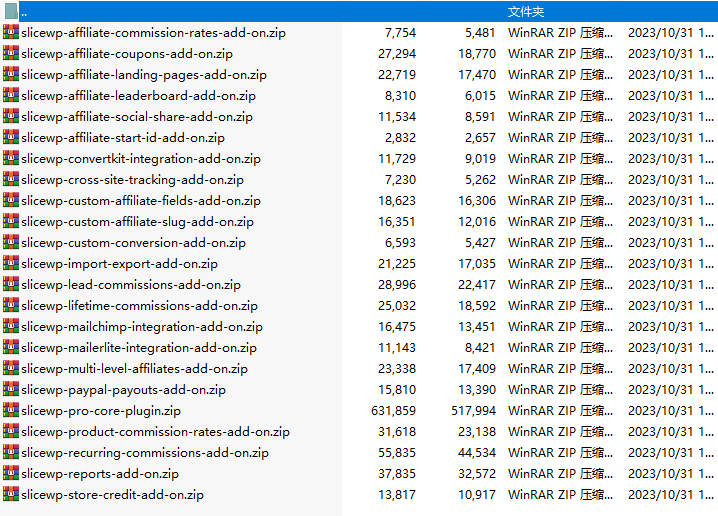Screen dimensions: 718x516
Task: Select file name slicewp-mailerlite-integration-add-on.zip
Action: click(x=139, y=348)
